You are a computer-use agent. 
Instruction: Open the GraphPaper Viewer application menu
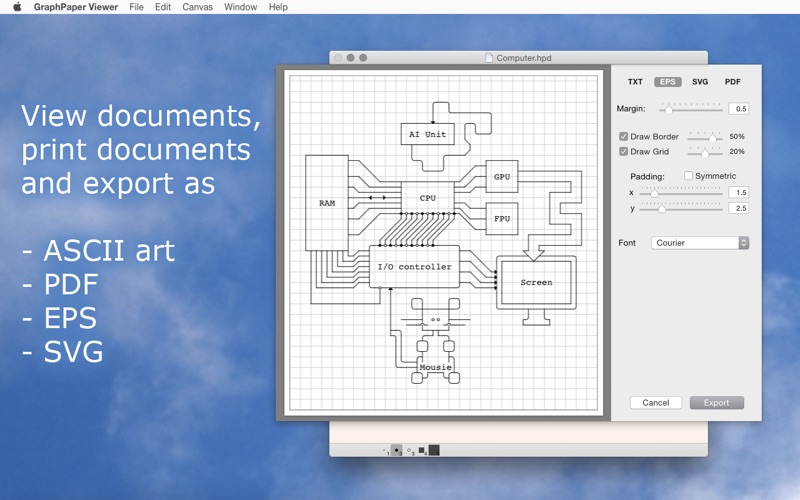click(x=76, y=7)
